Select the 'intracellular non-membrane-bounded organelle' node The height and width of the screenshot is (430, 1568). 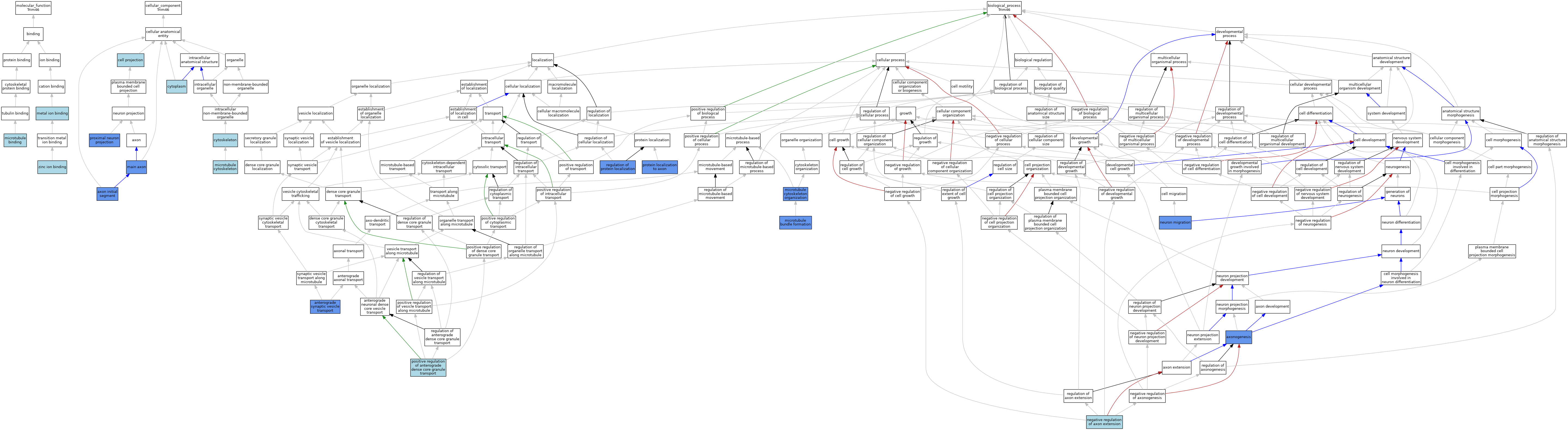(x=225, y=113)
